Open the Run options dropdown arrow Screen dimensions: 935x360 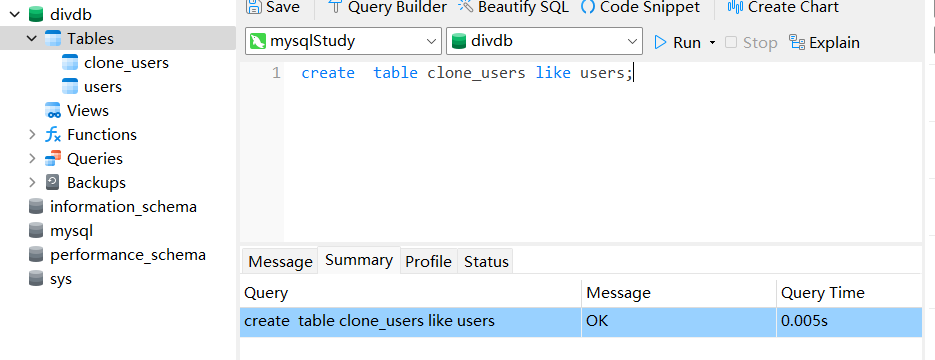click(x=712, y=43)
